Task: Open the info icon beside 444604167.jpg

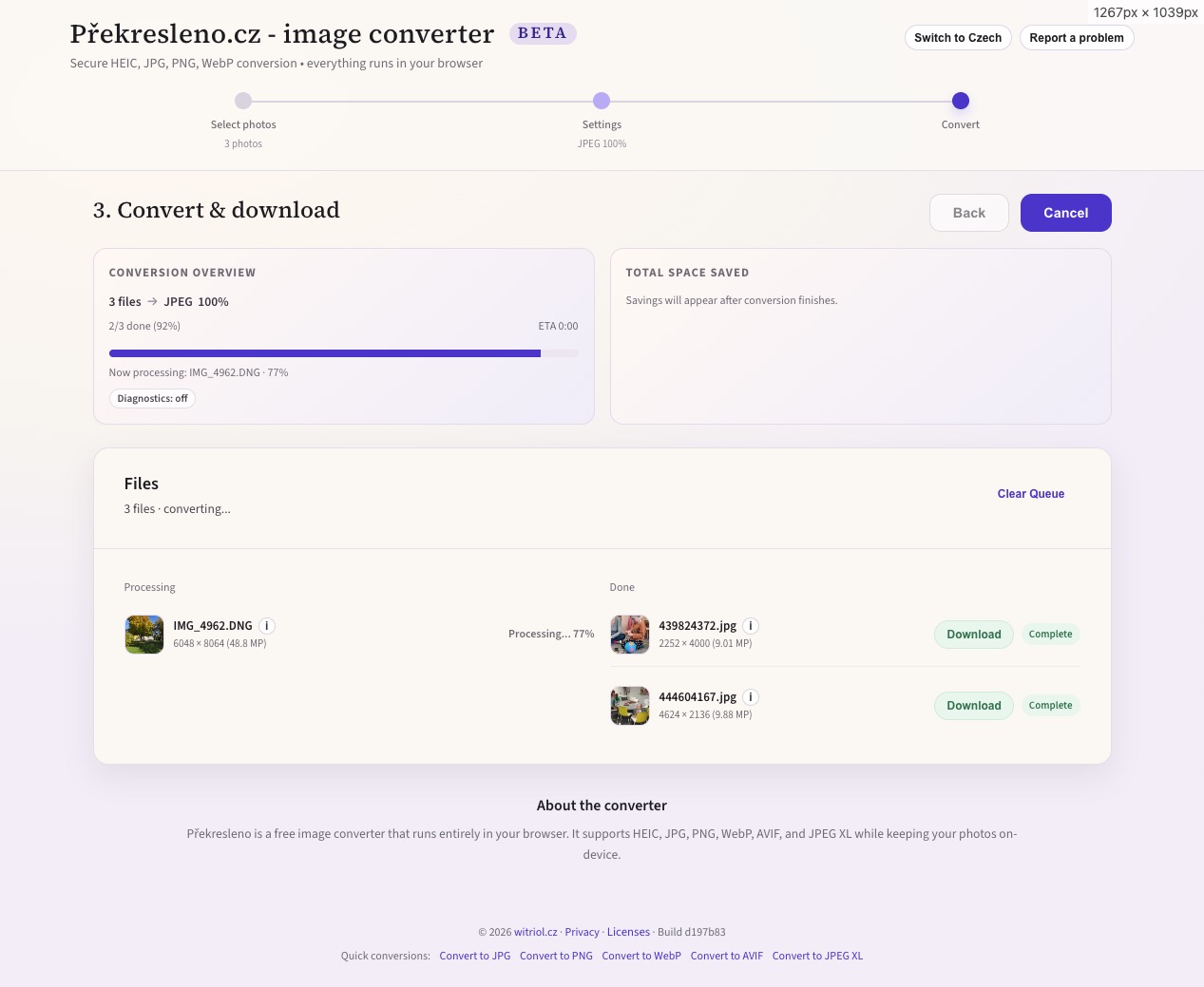Action: pyautogui.click(x=751, y=696)
